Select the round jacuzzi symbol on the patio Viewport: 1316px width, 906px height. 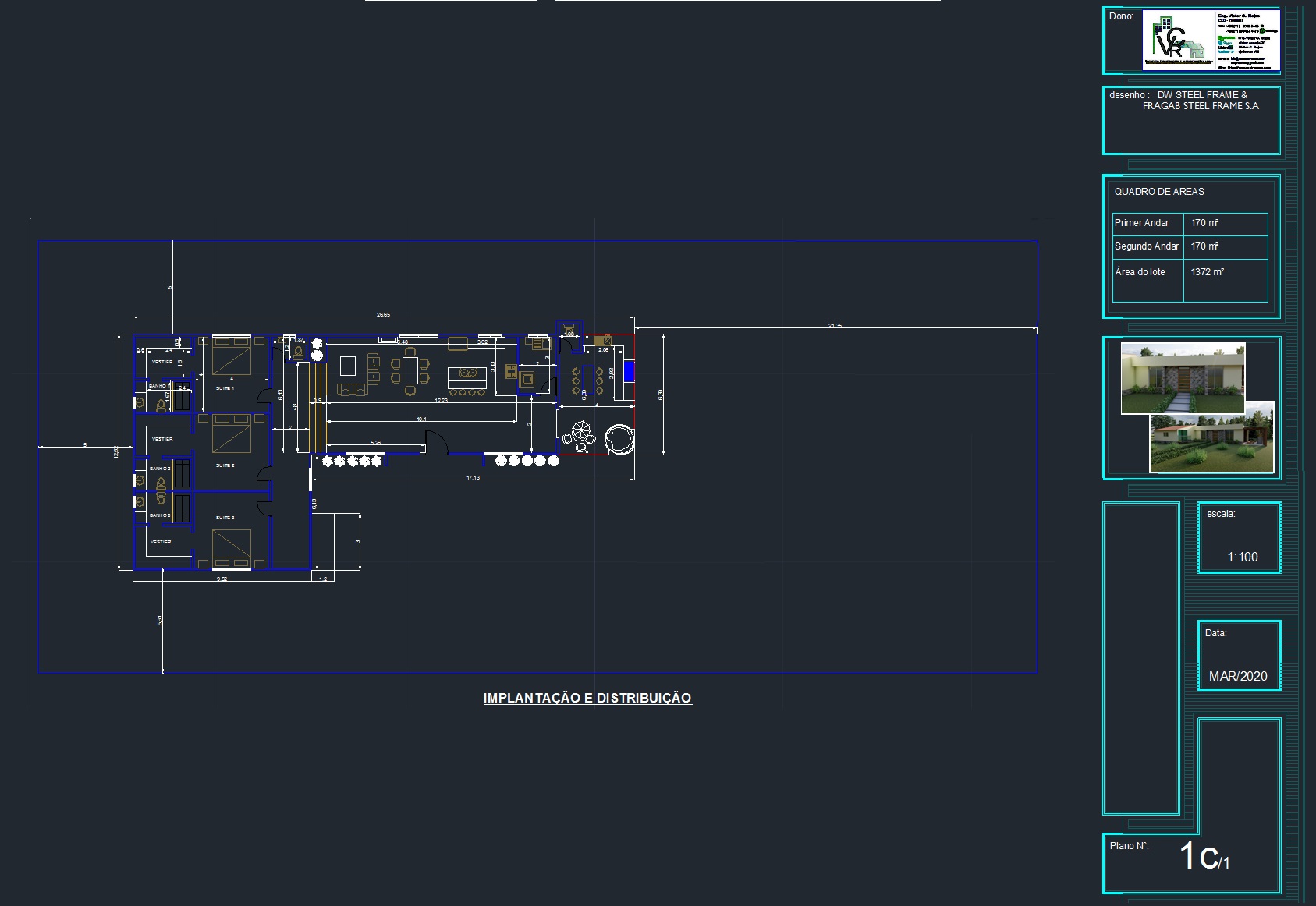[619, 439]
